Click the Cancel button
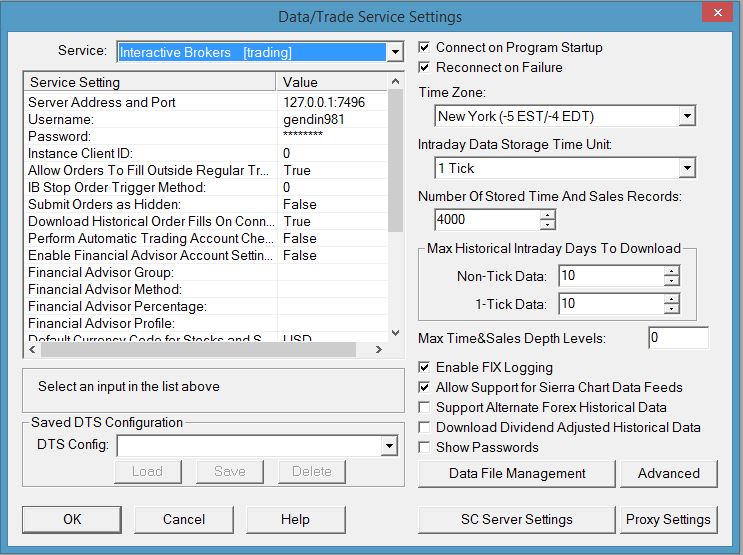This screenshot has width=743, height=555. [x=184, y=519]
